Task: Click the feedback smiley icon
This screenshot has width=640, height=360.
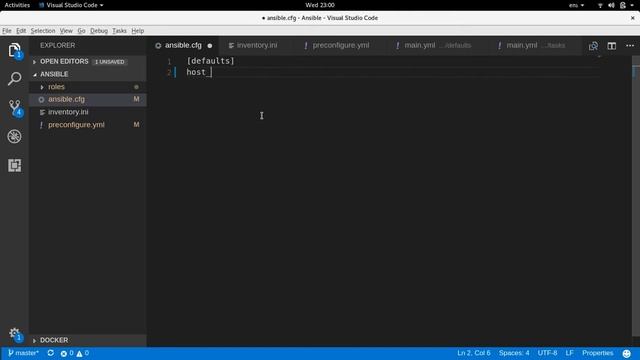Action: pos(627,353)
